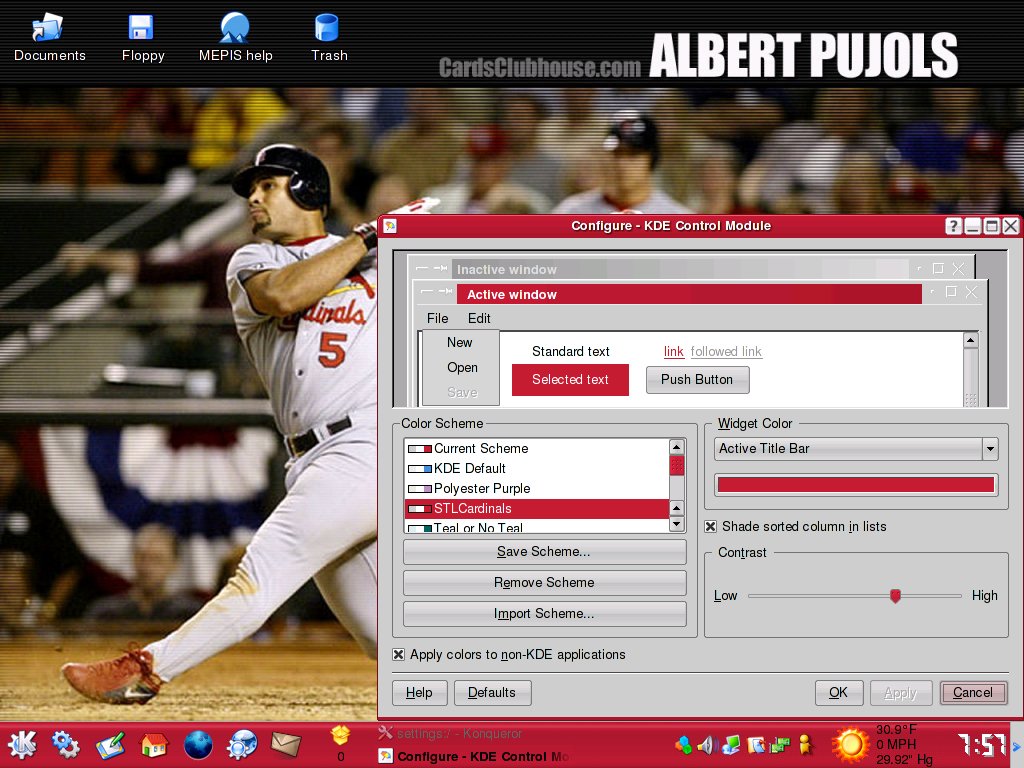1024x768 pixels.
Task: Click the bottom down arrow of scheme list scrollbar
Action: [x=677, y=524]
